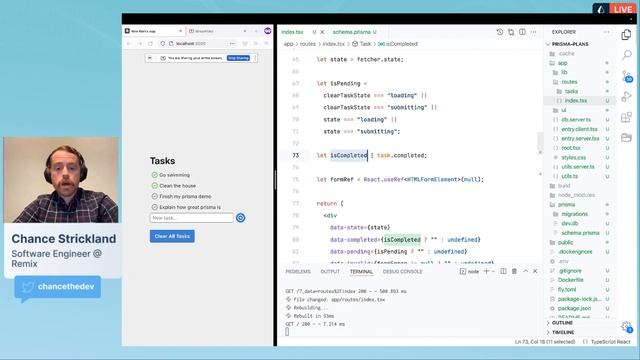This screenshot has width=640, height=360.
Task: Open Source Control view with badge
Action: (627, 76)
